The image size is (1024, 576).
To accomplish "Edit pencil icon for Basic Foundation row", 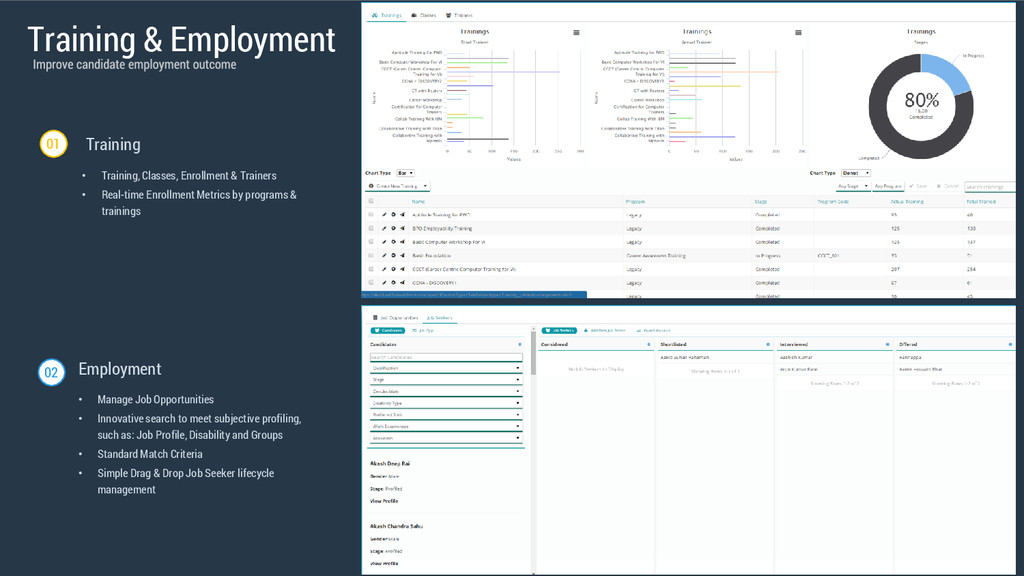I will pos(384,255).
